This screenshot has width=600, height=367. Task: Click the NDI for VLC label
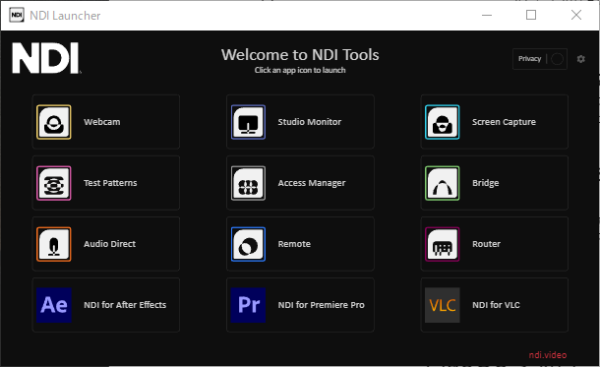pyautogui.click(x=496, y=305)
